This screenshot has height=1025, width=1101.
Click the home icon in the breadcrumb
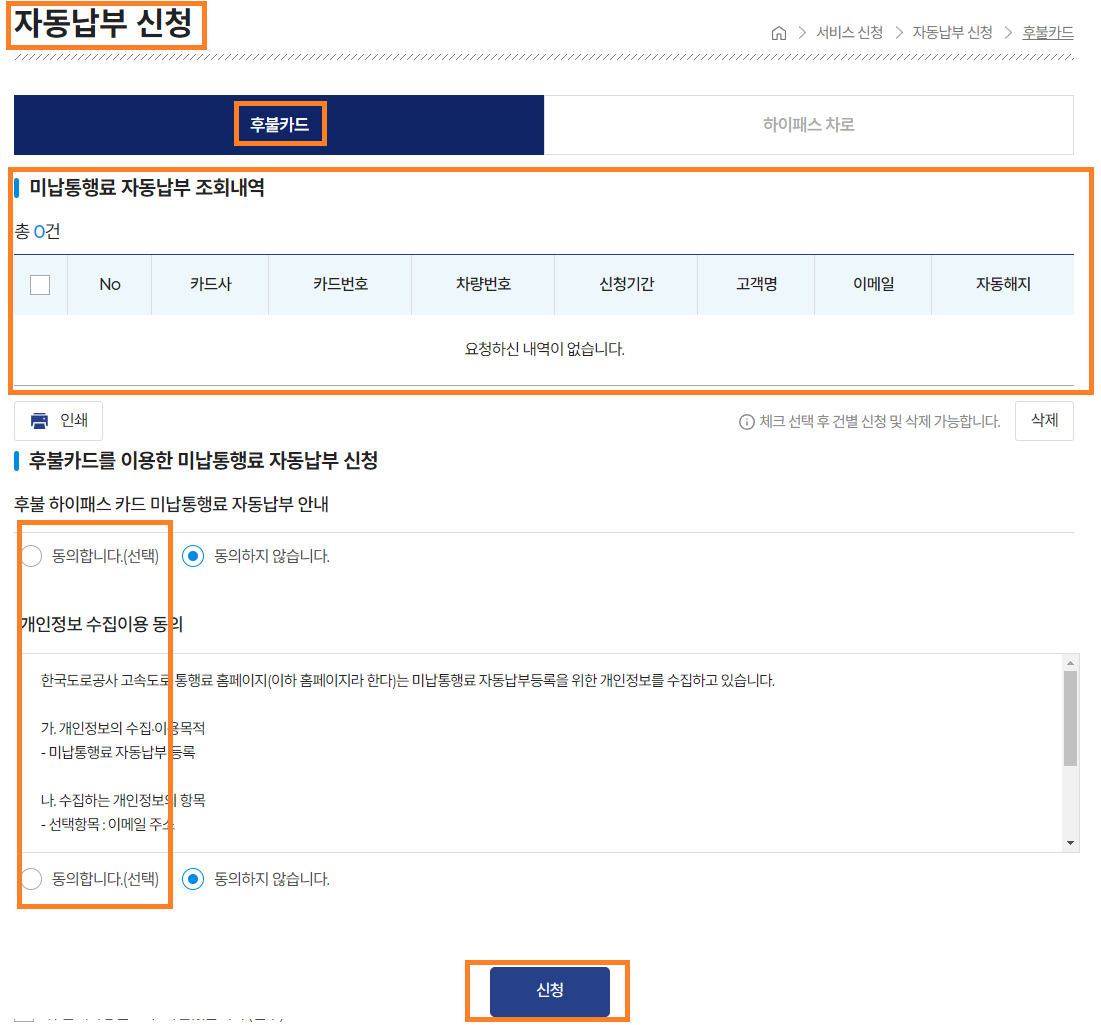pyautogui.click(x=779, y=32)
